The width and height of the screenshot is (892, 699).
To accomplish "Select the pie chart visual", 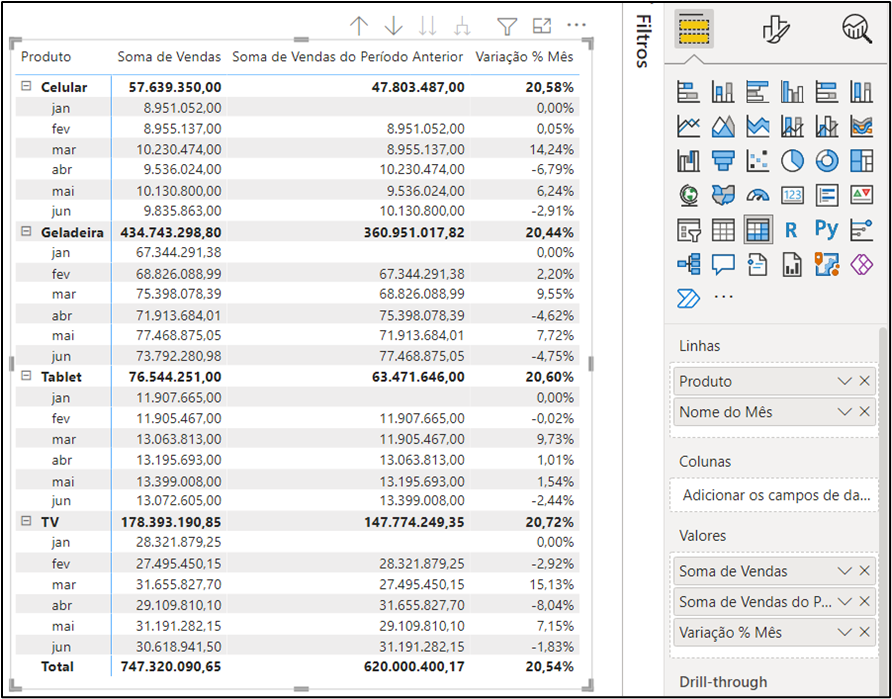I will [792, 162].
